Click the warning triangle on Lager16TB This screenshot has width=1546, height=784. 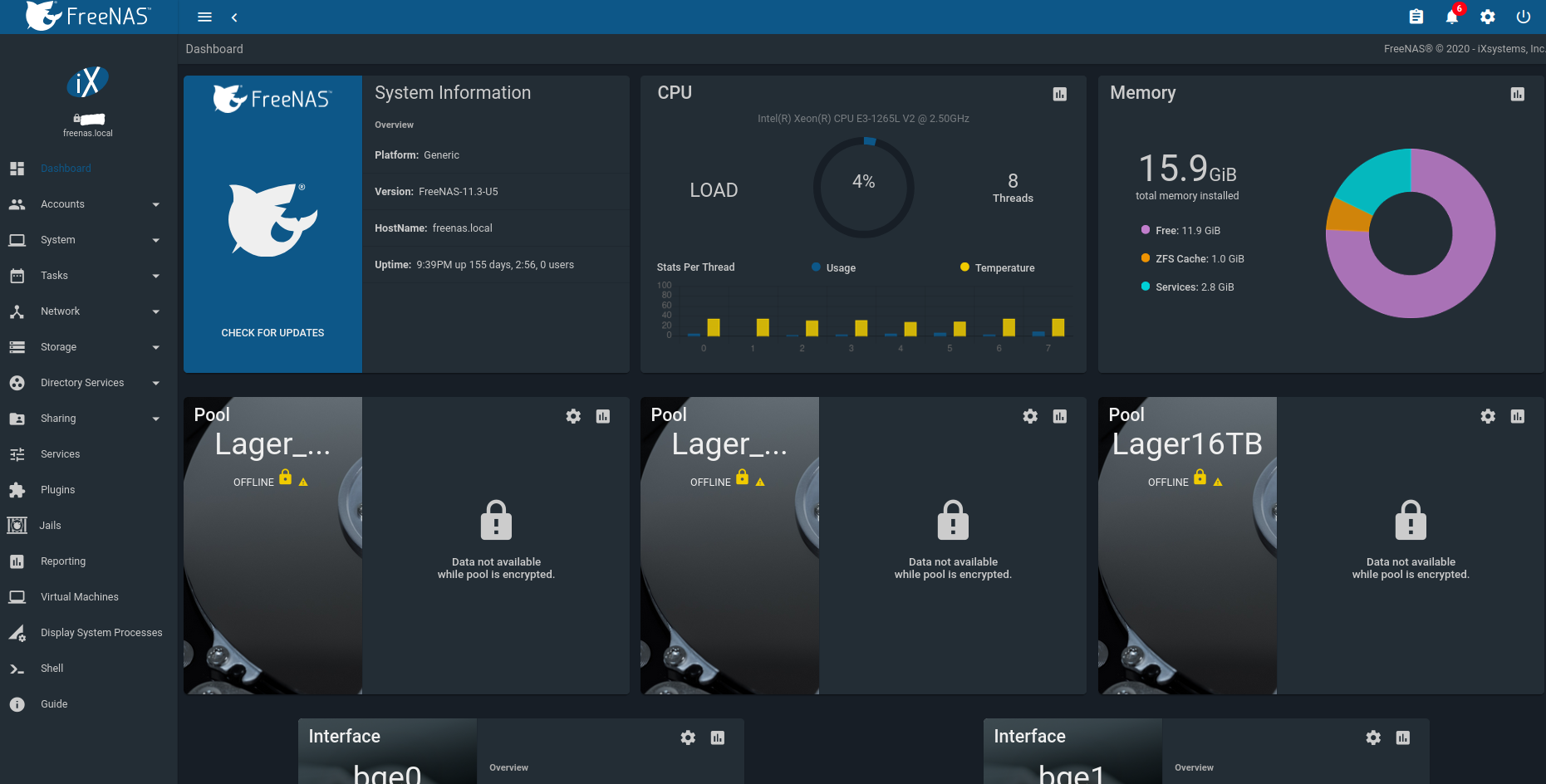1218,482
